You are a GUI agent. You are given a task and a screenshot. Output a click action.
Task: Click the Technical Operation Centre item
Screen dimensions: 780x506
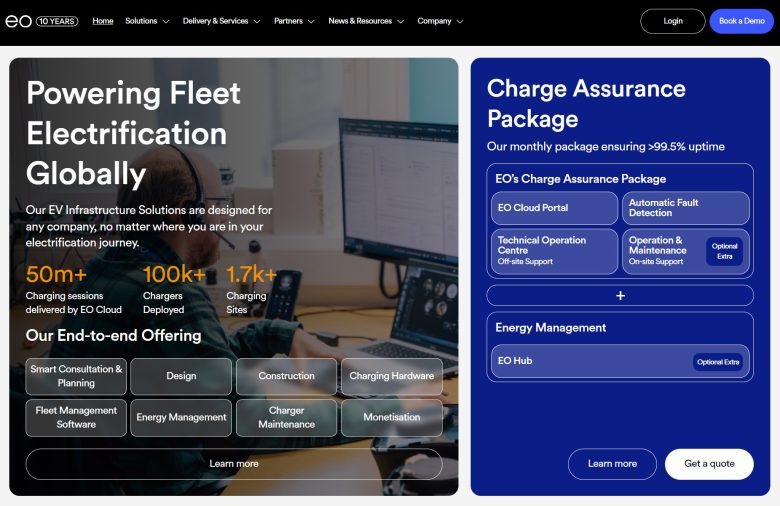(x=554, y=251)
